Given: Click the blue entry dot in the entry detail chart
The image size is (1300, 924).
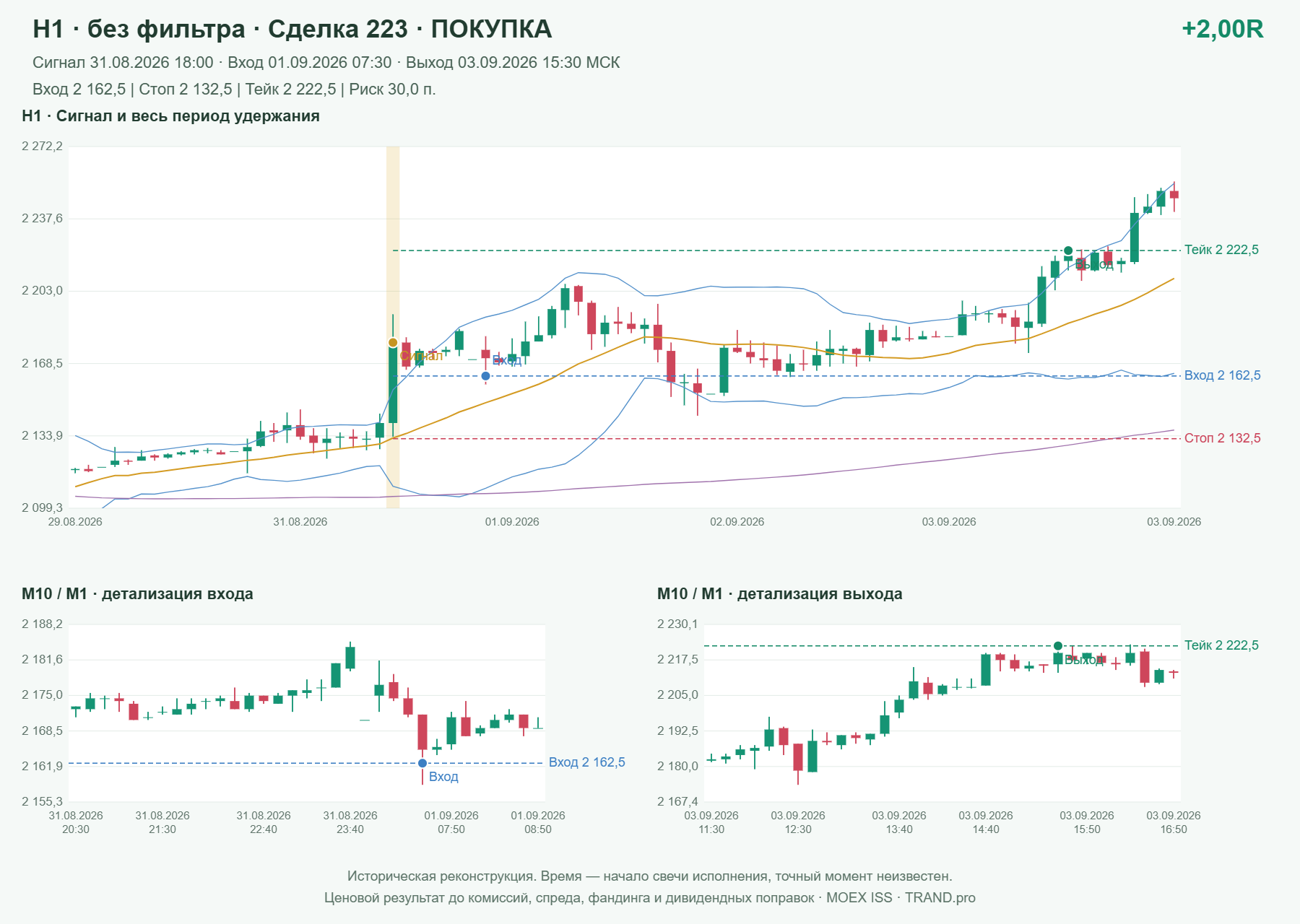Looking at the screenshot, I should [422, 763].
